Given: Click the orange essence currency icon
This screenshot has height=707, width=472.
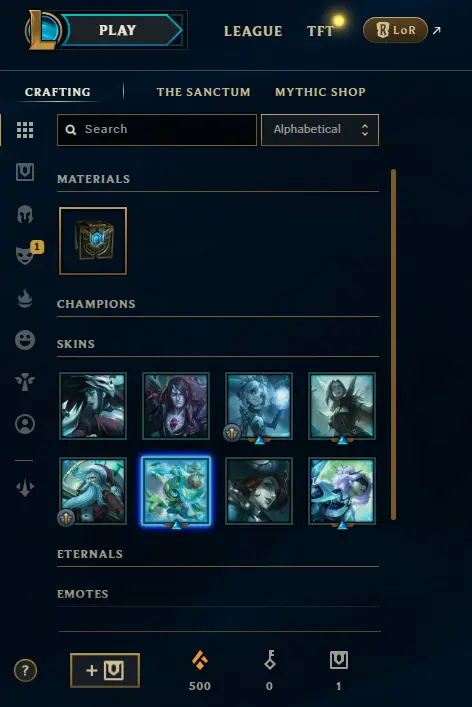Looking at the screenshot, I should [200, 660].
